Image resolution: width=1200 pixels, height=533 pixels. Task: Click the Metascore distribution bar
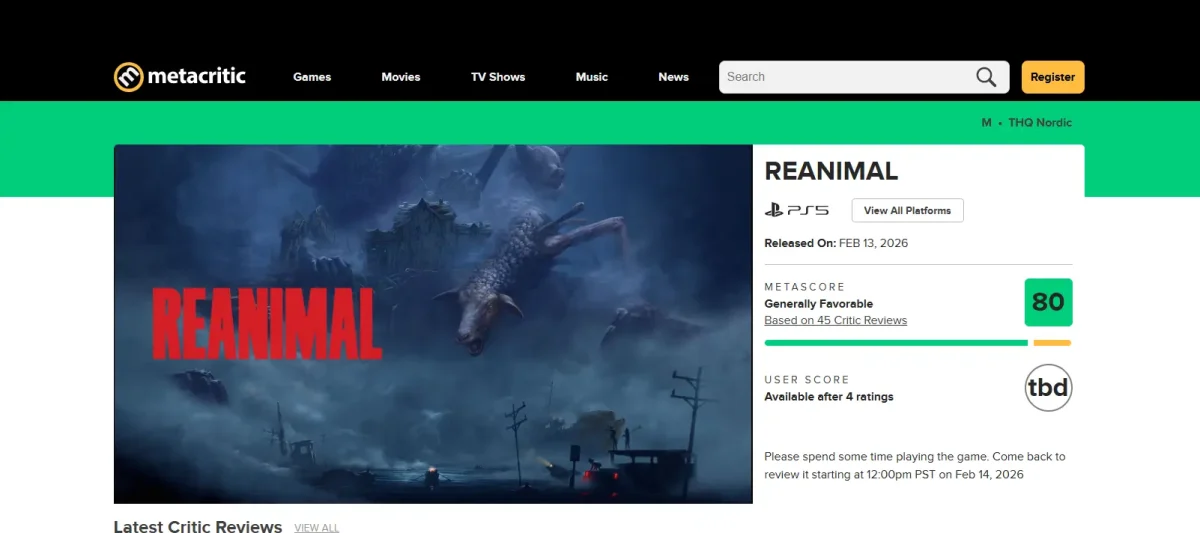point(918,343)
